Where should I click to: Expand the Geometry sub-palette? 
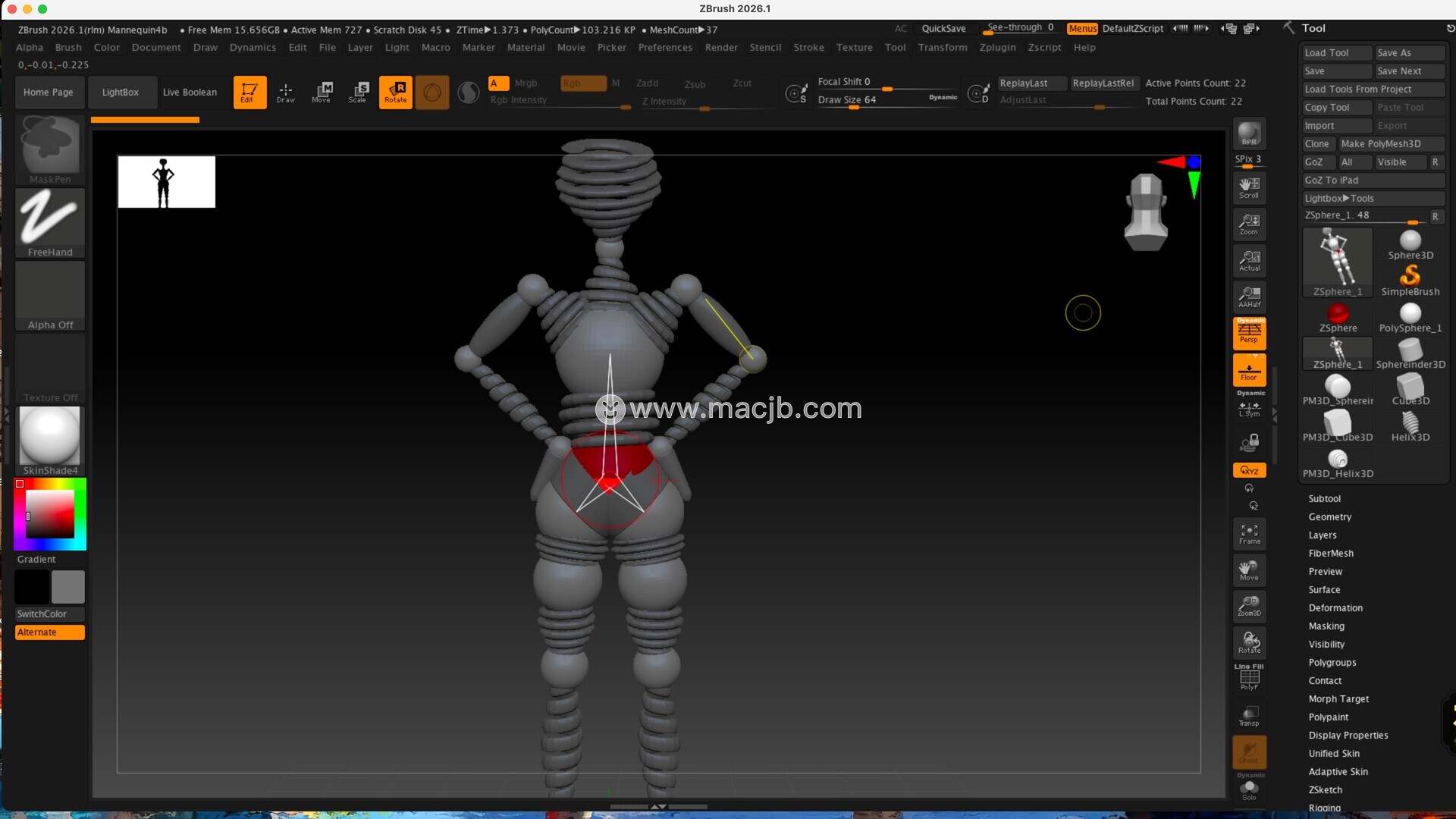pos(1329,516)
